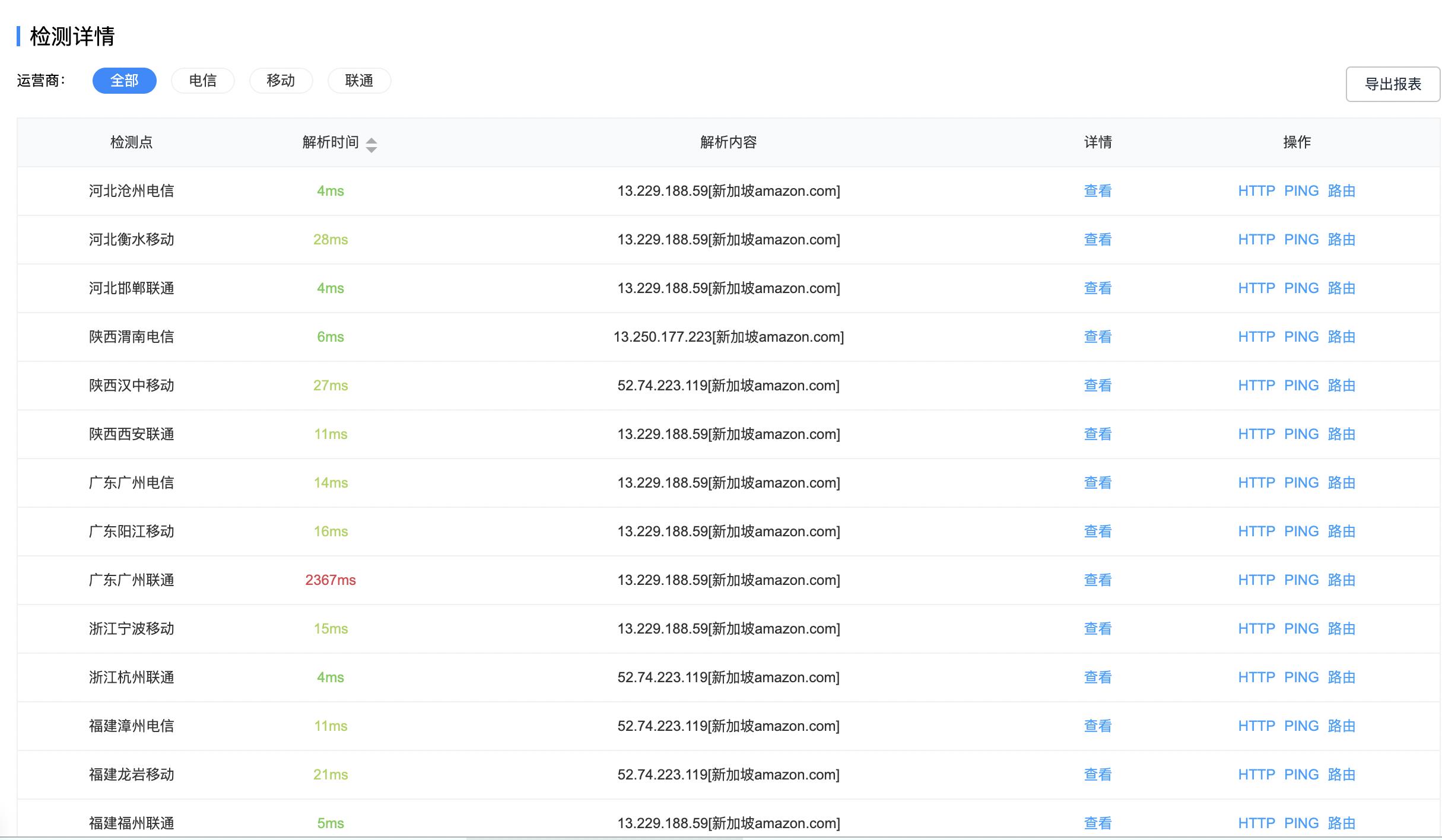1442x840 pixels.
Task: Run PING test for 广东阳江移动
Action: coord(1301,532)
